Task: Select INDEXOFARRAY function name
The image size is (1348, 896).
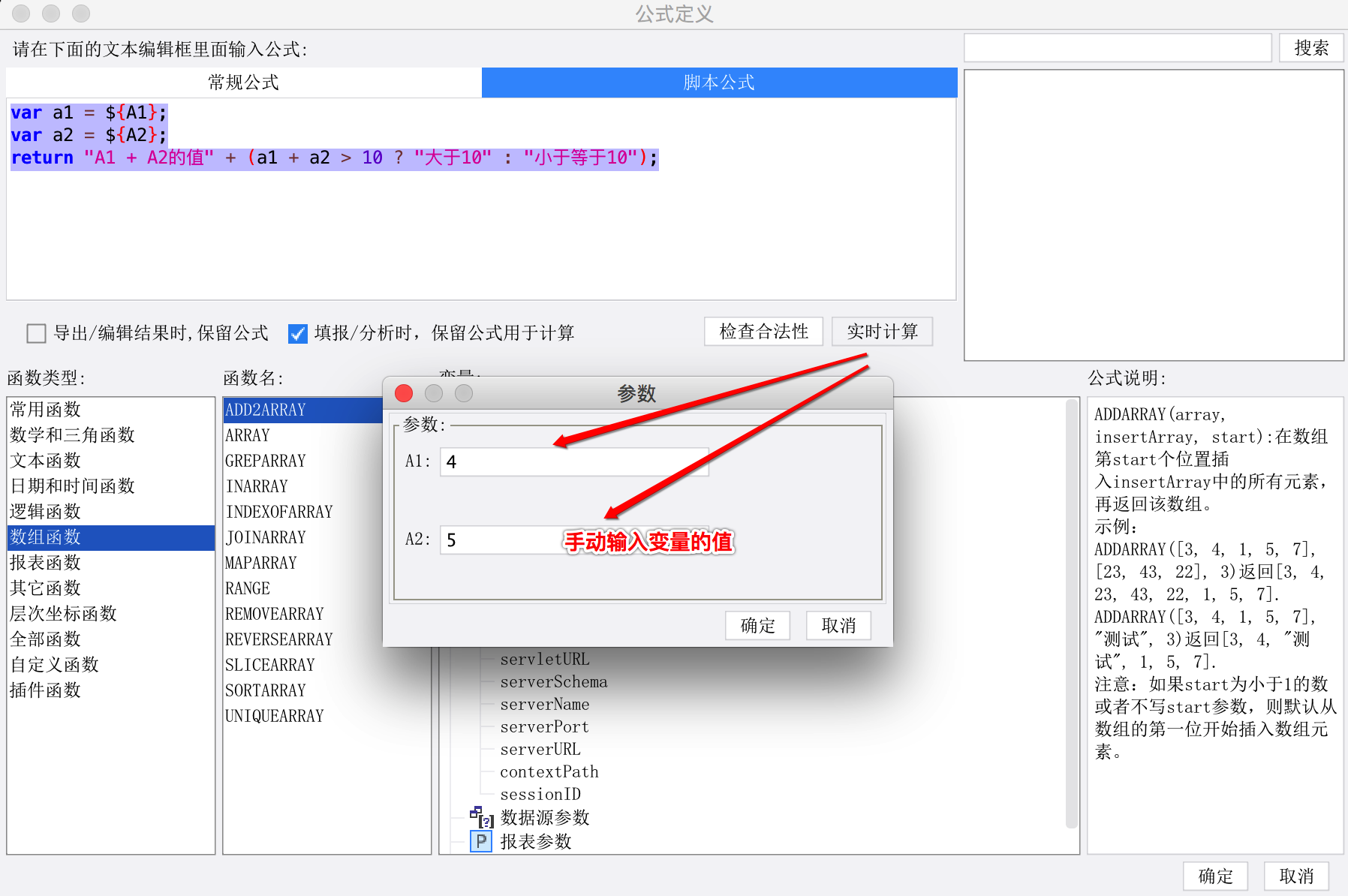Action: click(303, 512)
